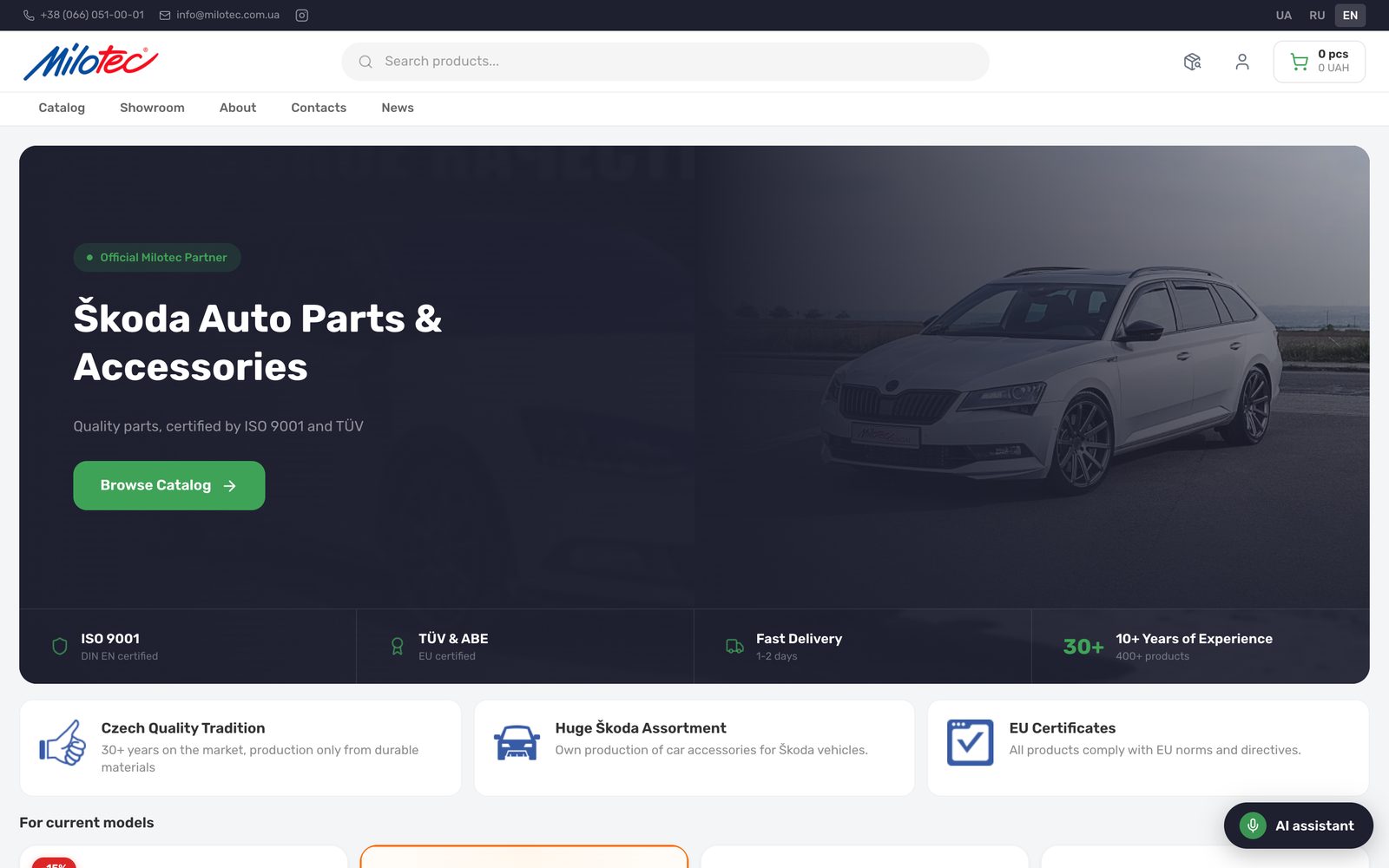Image resolution: width=1389 pixels, height=868 pixels.
Task: Switch language to RU
Action: pyautogui.click(x=1317, y=15)
